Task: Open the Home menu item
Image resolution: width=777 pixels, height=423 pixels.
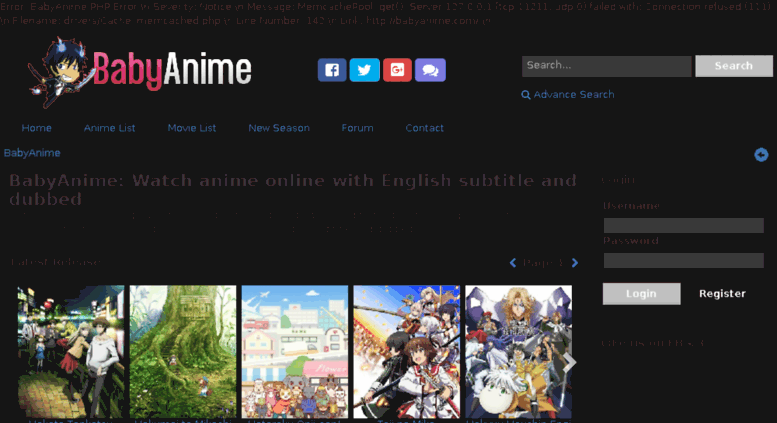Action: click(x=37, y=128)
